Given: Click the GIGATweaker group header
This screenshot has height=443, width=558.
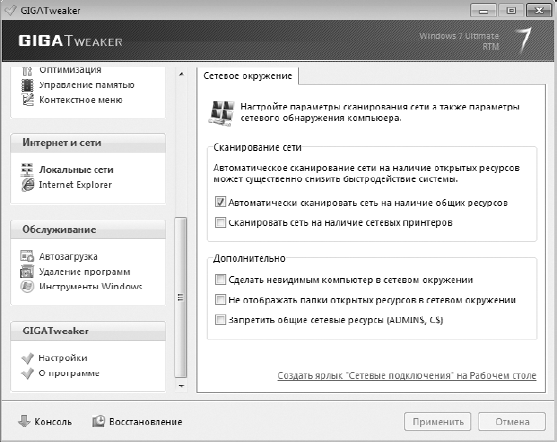Looking at the screenshot, I should pyautogui.click(x=88, y=331).
